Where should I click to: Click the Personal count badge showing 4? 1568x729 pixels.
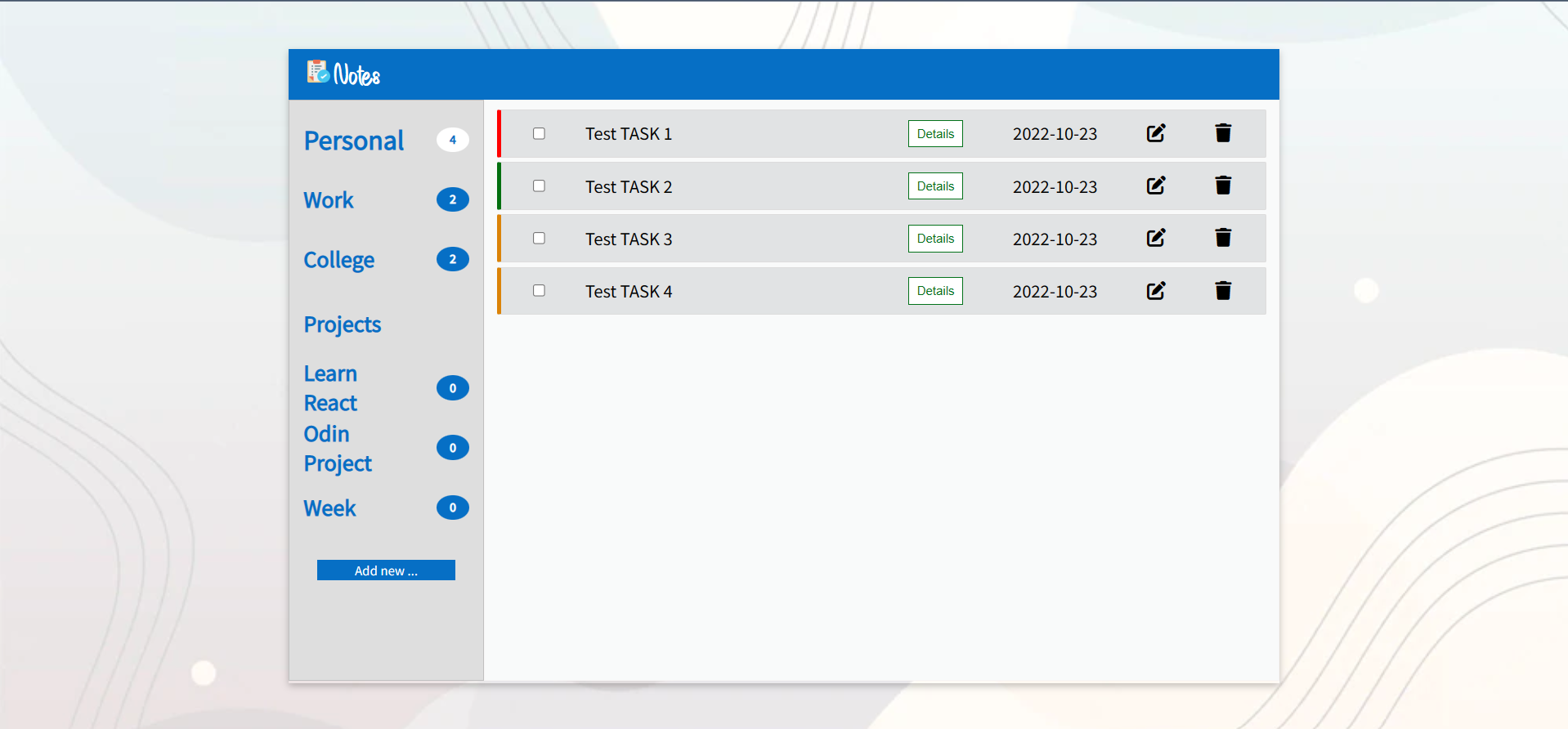453,140
